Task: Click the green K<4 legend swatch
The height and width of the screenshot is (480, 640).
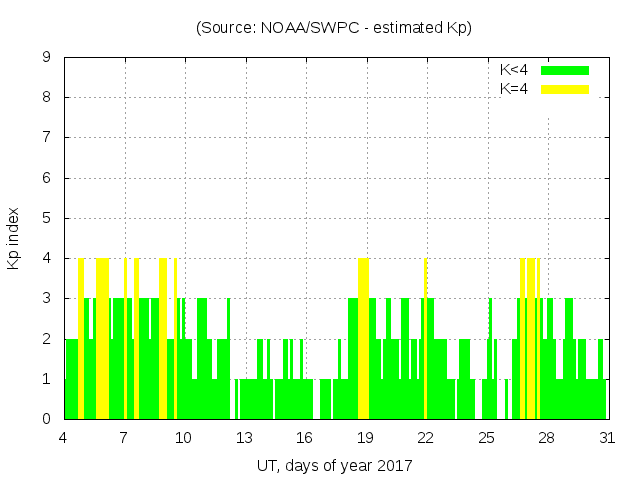Action: point(565,70)
